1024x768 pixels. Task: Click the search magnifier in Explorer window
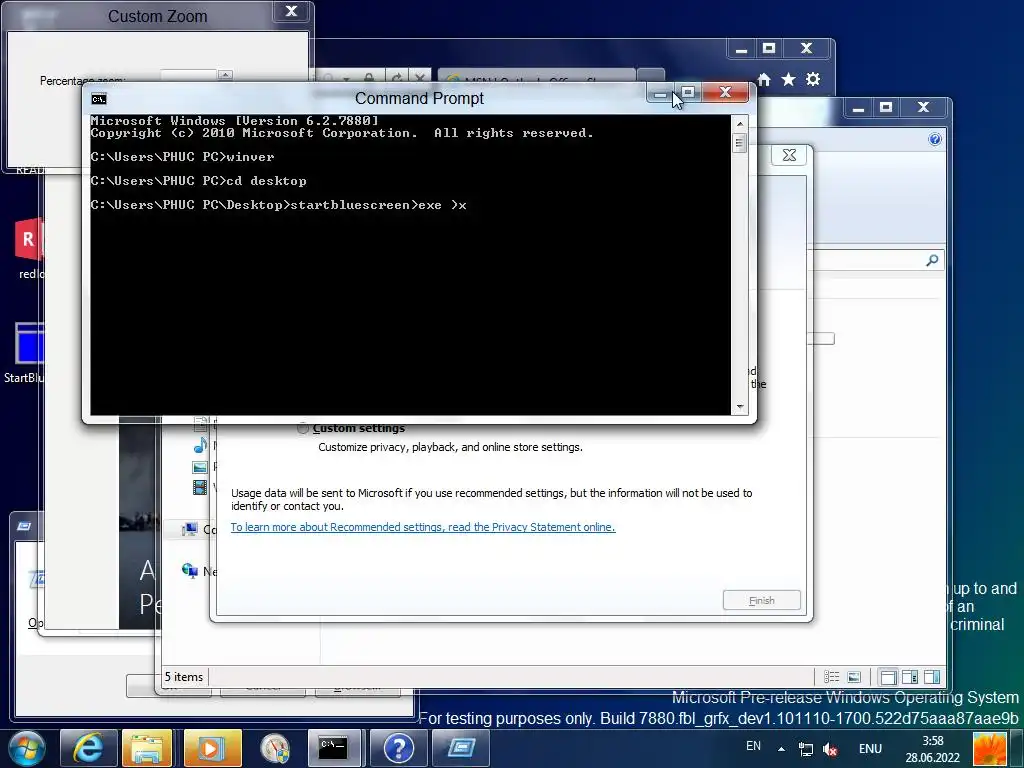click(932, 261)
